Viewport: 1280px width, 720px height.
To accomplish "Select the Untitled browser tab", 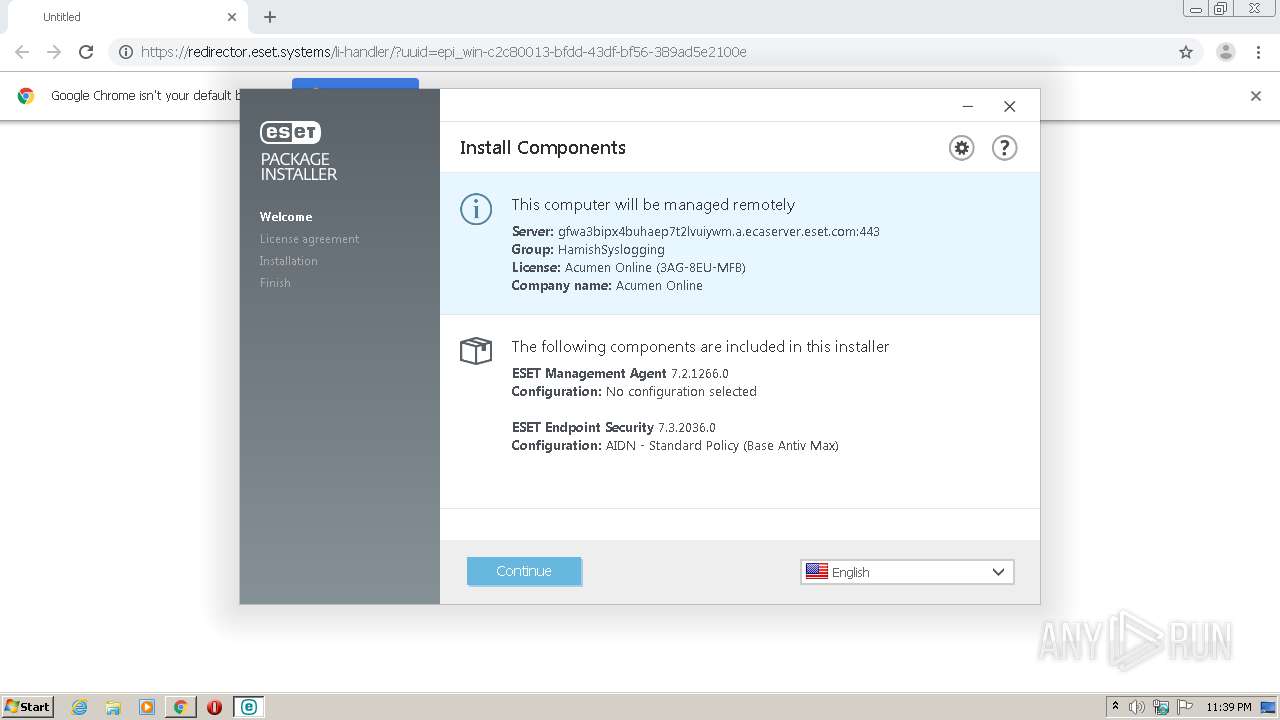I will coord(125,17).
